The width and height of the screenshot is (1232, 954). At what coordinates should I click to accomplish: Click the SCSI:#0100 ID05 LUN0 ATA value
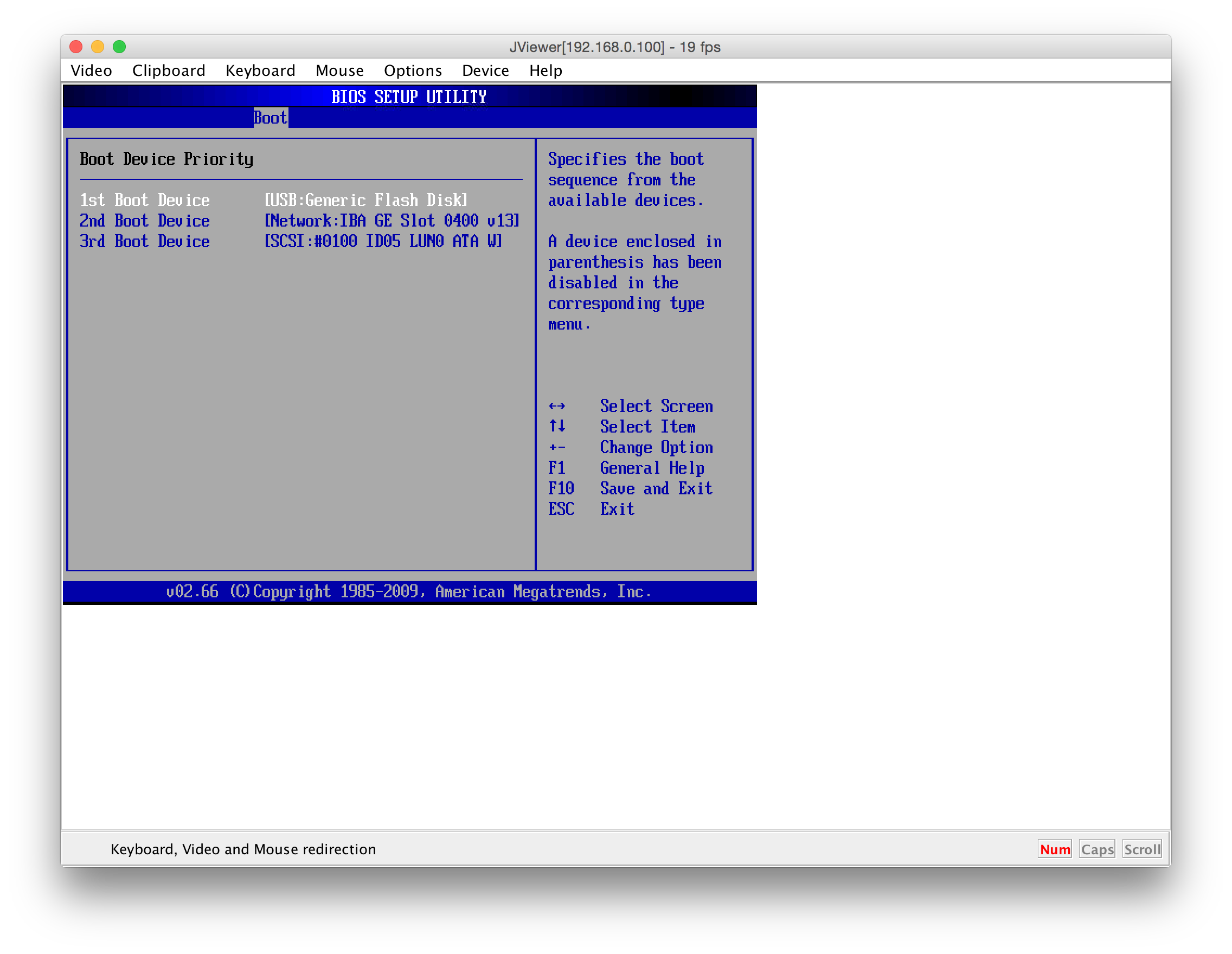pyautogui.click(x=383, y=241)
